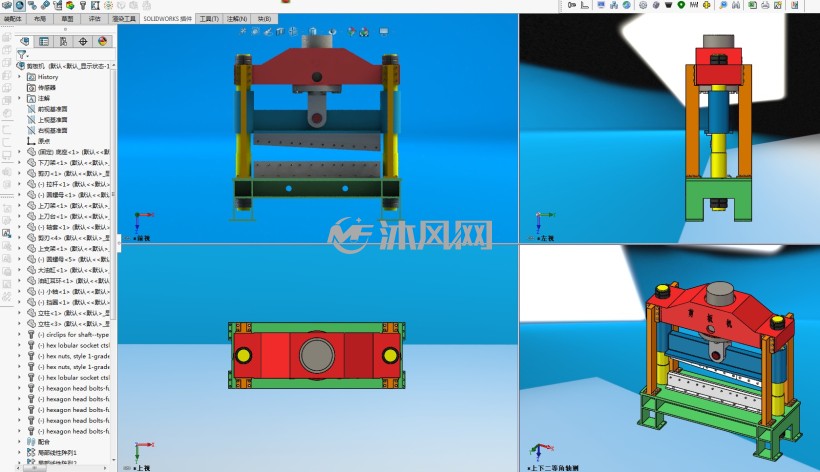
Task: Open the 块(B) menu
Action: [x=264, y=19]
